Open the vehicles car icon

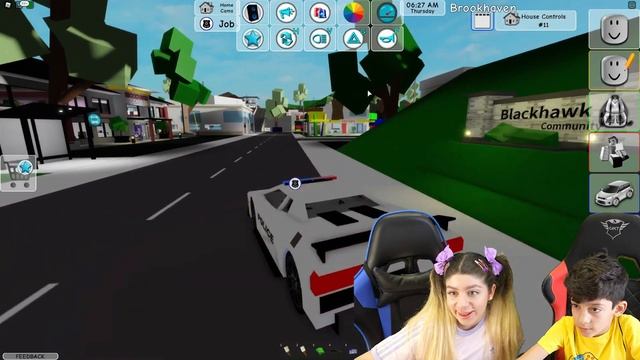[x=614, y=193]
